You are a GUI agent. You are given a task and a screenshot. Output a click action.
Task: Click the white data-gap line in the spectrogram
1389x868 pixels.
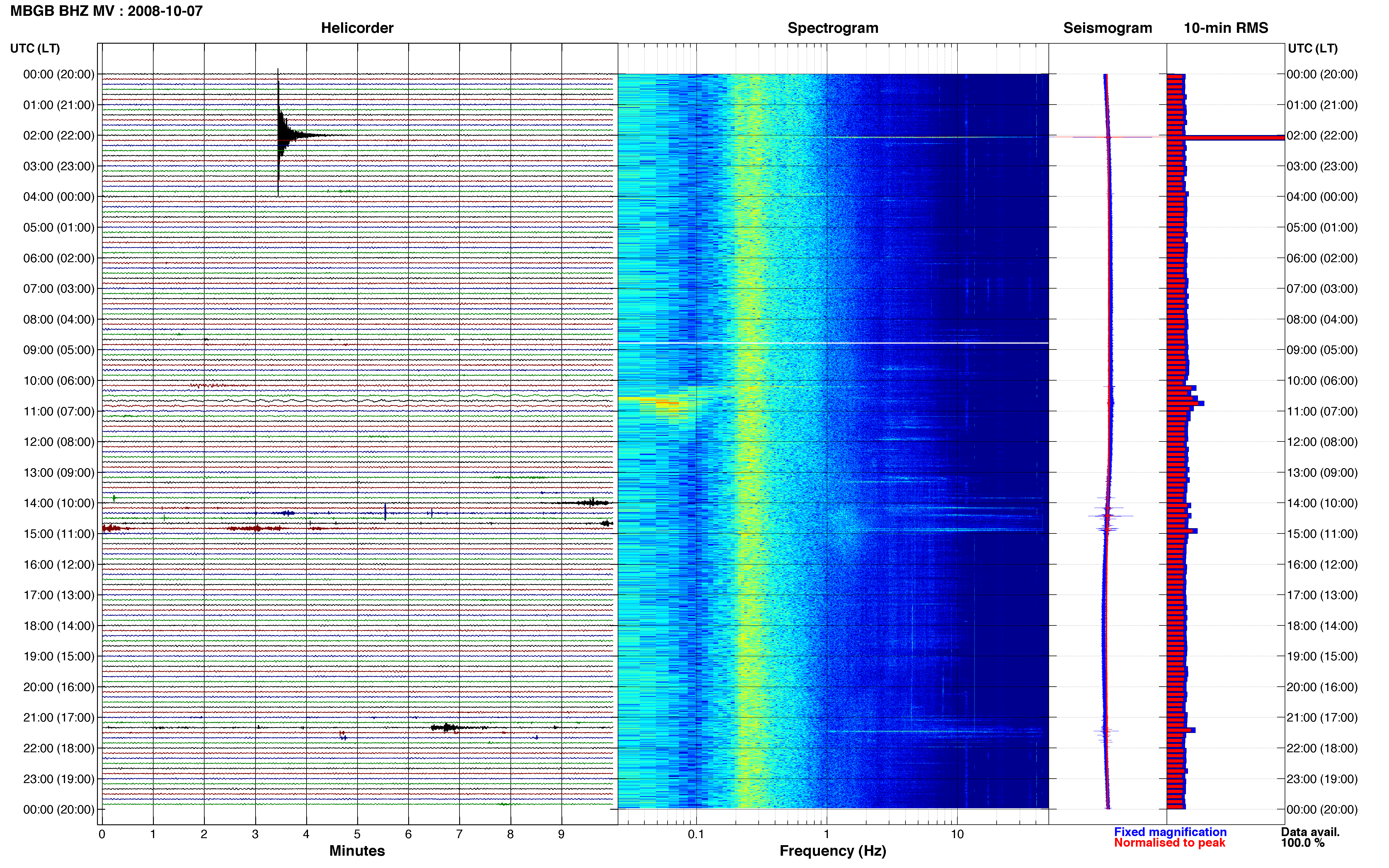coord(833,343)
